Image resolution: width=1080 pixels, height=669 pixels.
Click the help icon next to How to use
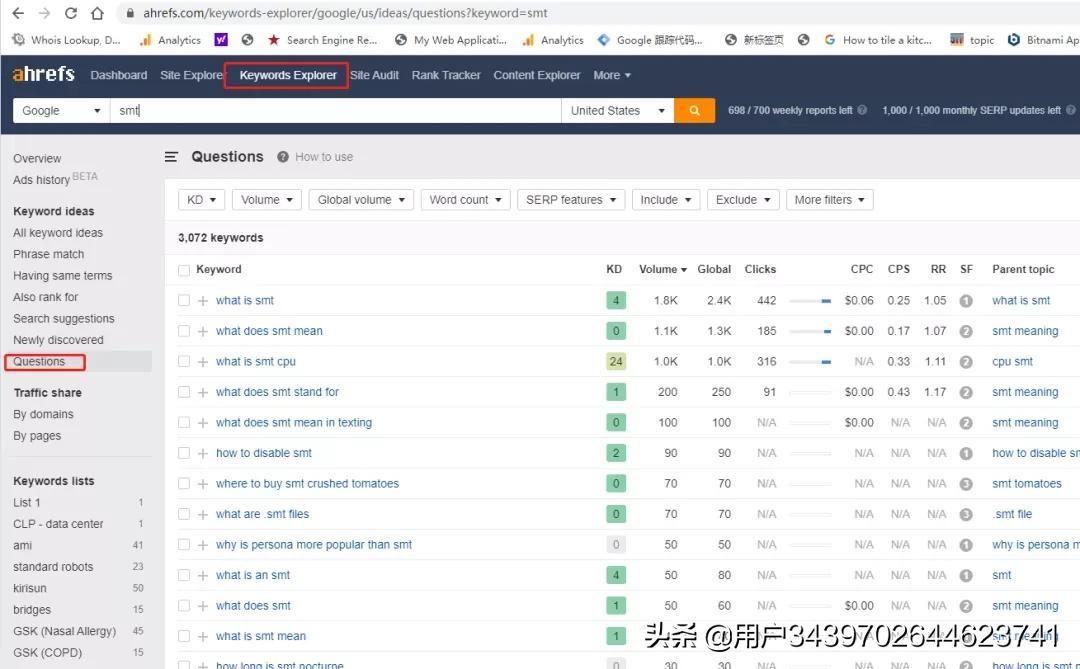[283, 157]
